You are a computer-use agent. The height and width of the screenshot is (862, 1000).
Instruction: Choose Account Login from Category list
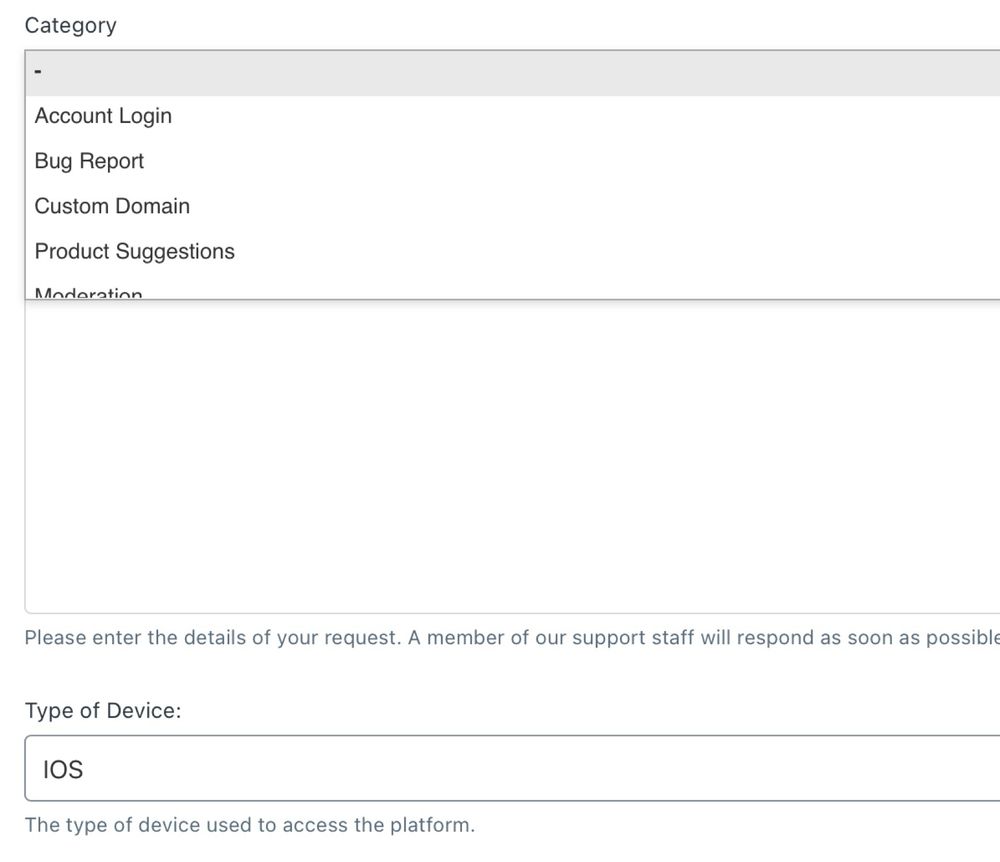[x=103, y=116]
